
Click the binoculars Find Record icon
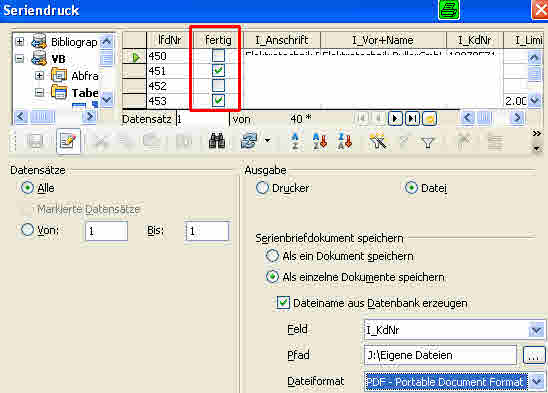[217, 141]
